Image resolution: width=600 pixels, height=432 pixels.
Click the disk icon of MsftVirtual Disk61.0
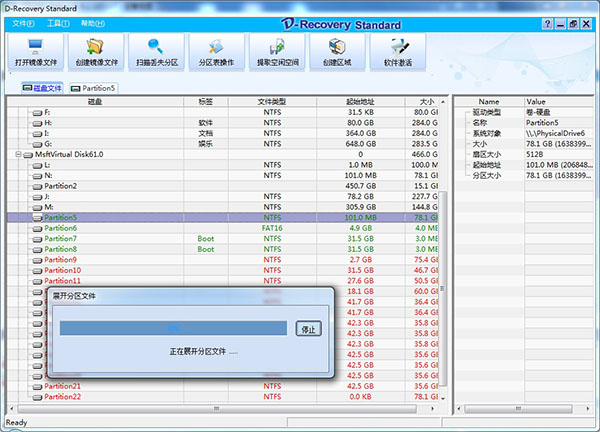tap(28, 155)
